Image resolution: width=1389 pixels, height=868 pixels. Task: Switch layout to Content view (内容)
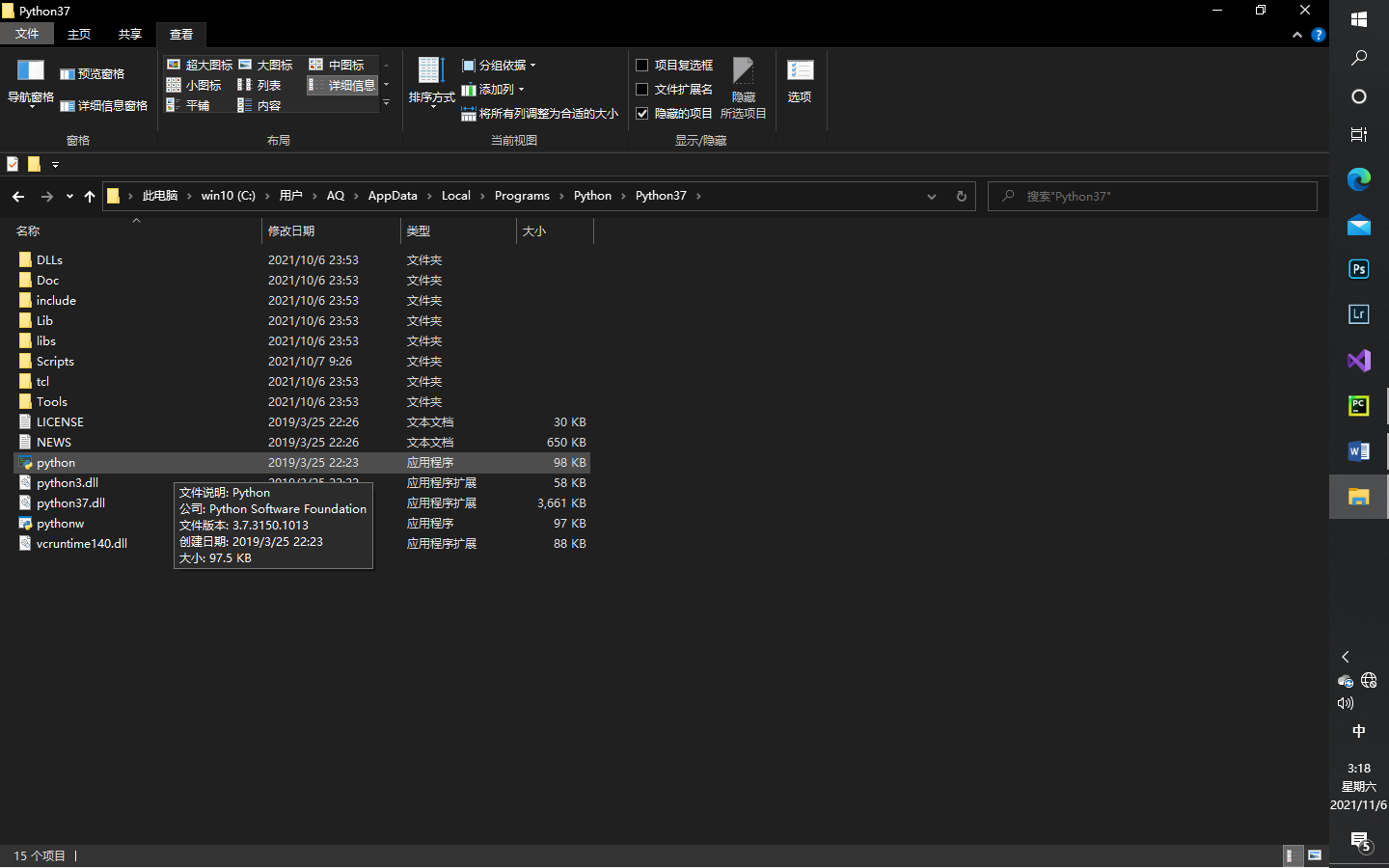[259, 105]
